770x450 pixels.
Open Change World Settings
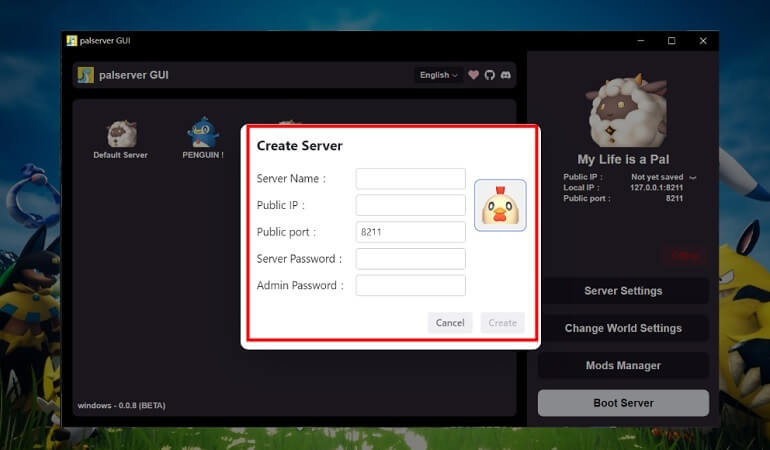pos(623,328)
